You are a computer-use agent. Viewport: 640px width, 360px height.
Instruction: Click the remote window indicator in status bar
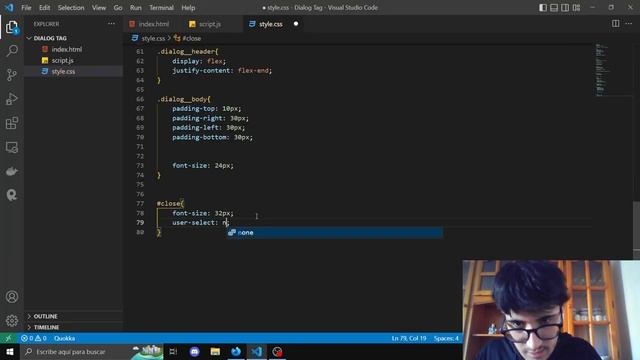click(x=8, y=338)
